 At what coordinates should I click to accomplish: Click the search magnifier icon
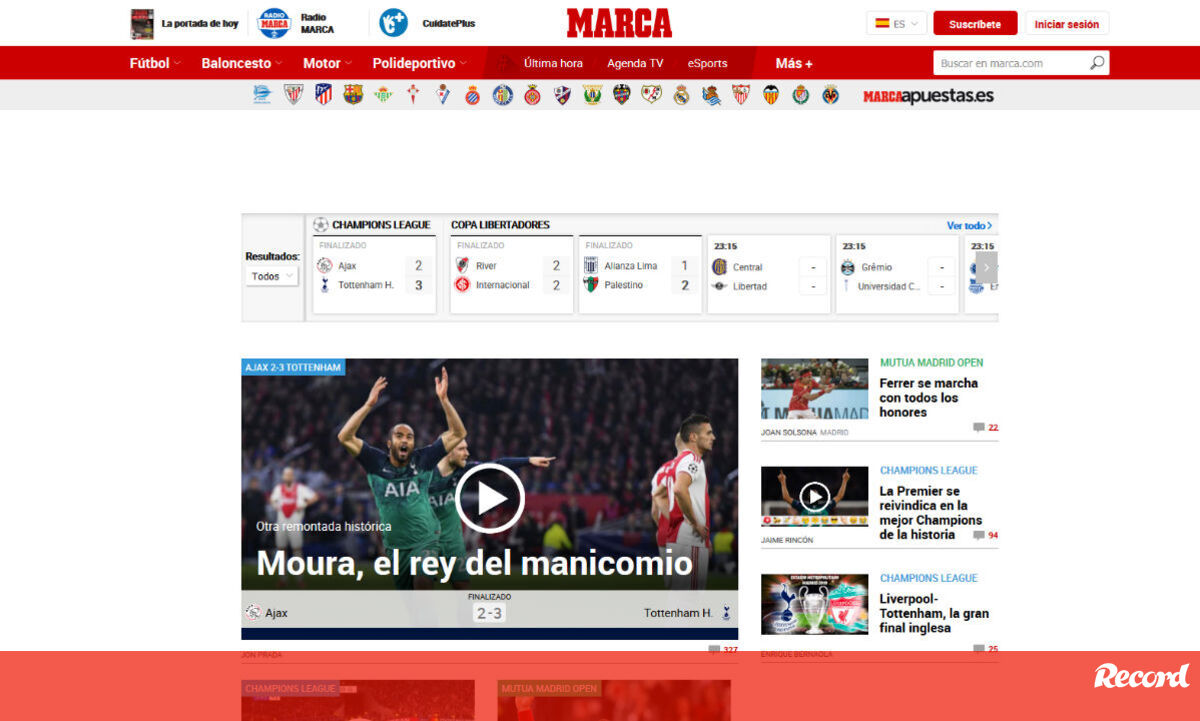(1097, 63)
